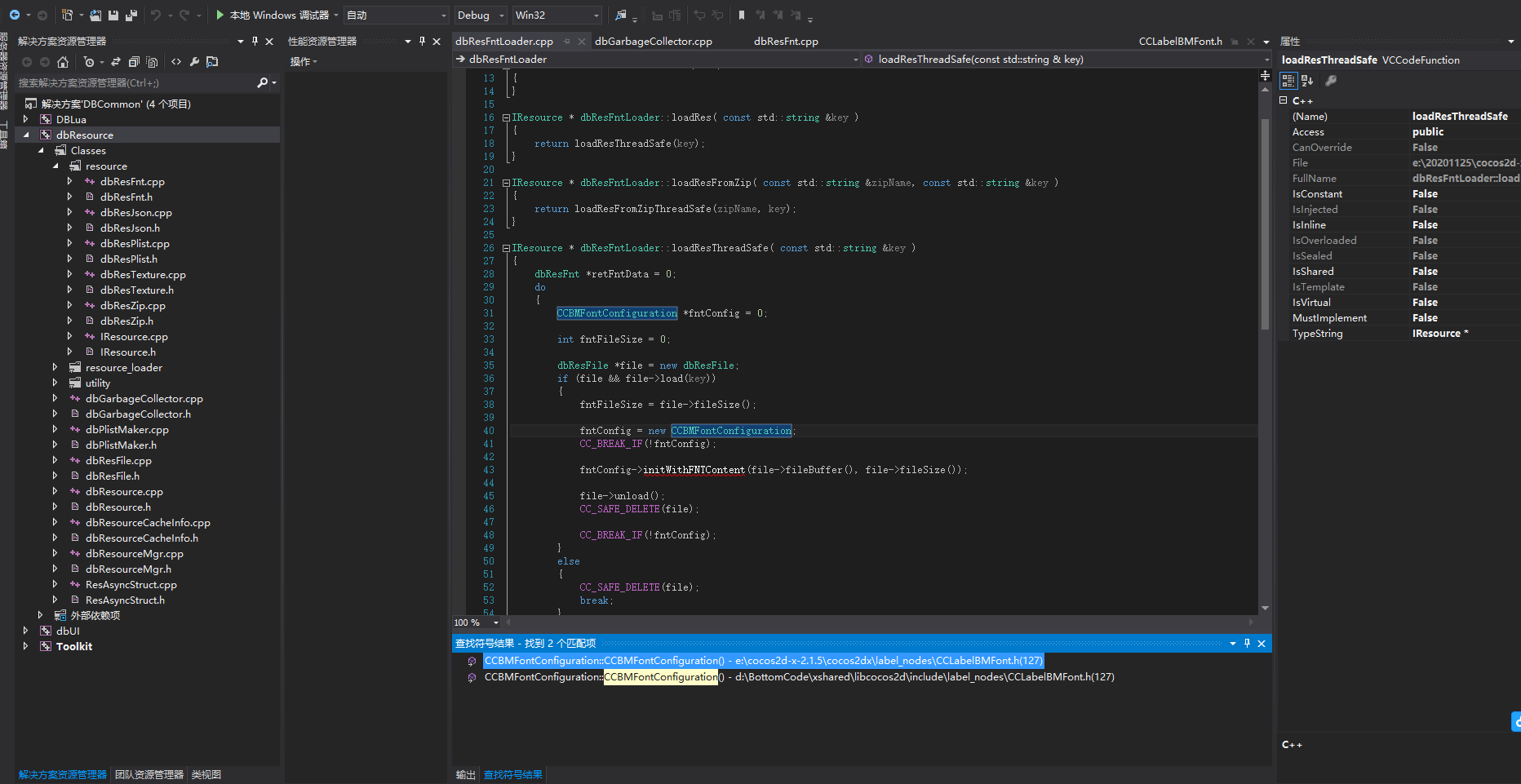Click the Categorized view icon in Properties
The image size is (1521, 784).
1288,81
